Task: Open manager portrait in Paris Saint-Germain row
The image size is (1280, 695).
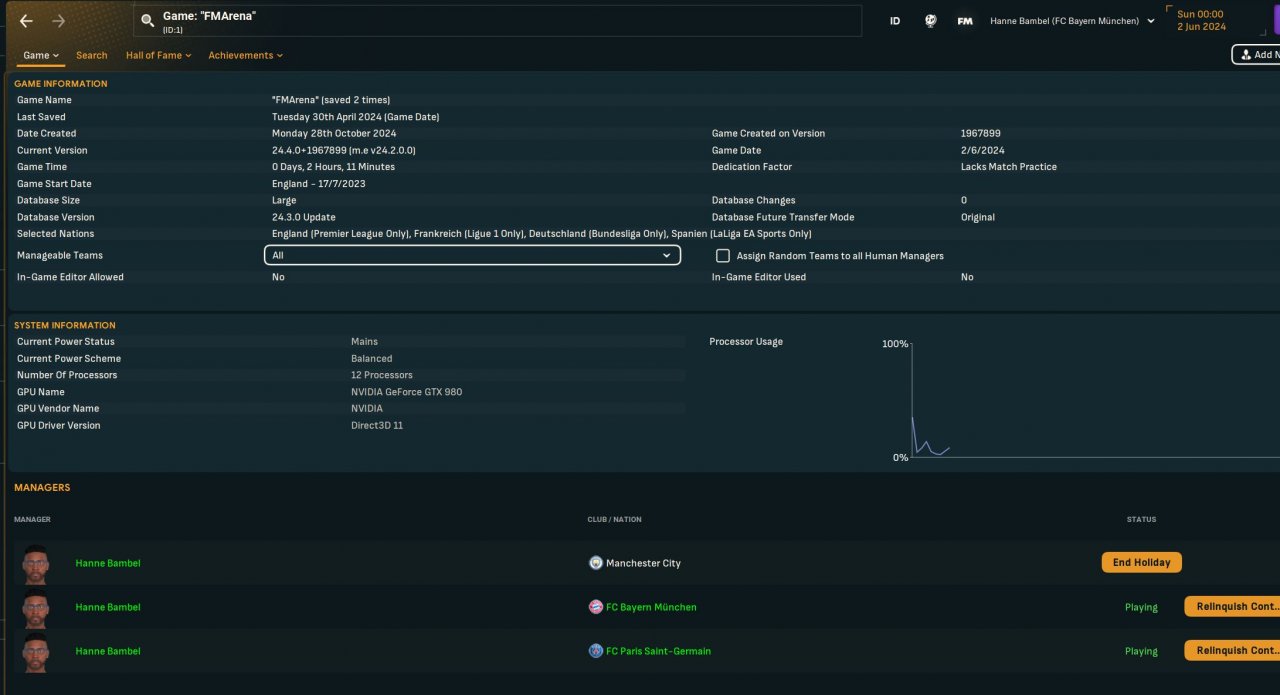Action: (x=35, y=652)
